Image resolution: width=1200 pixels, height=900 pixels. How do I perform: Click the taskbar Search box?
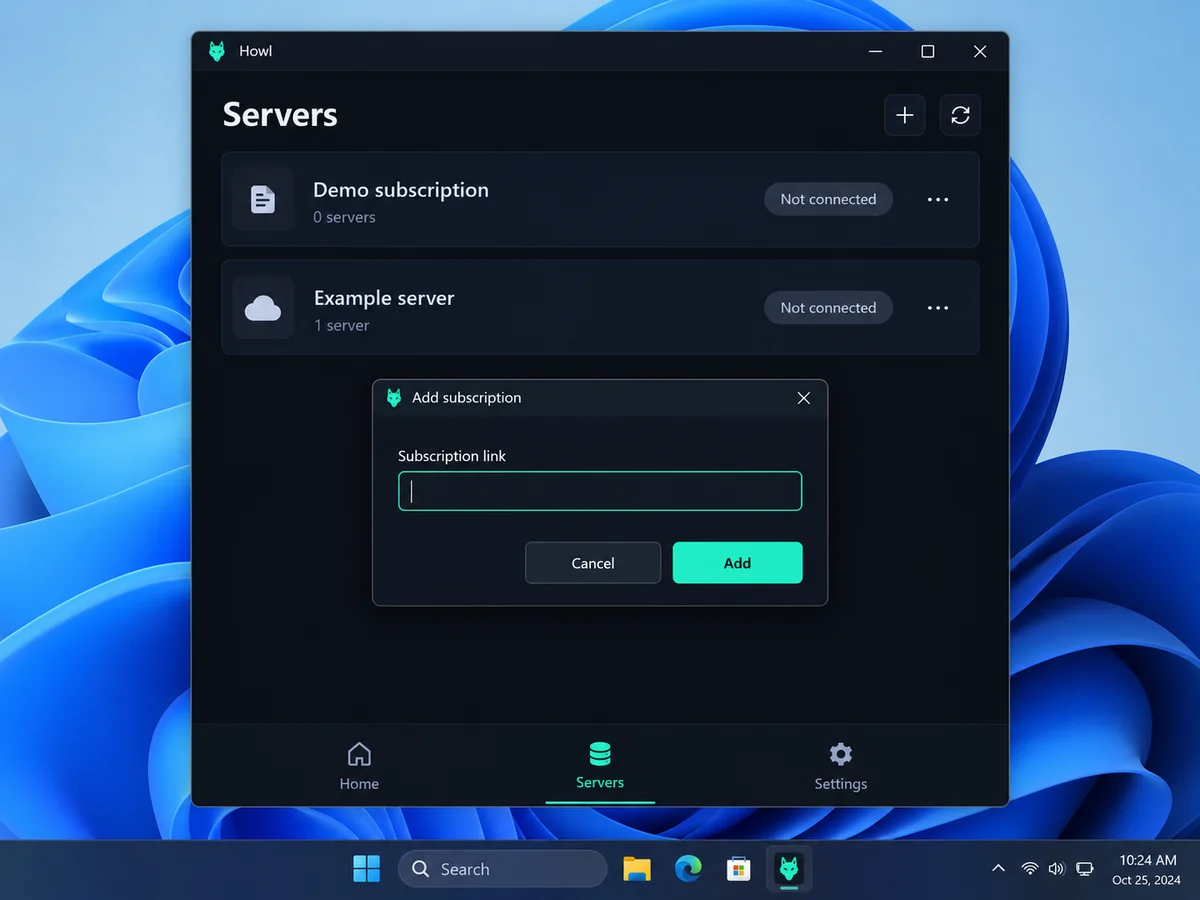pos(503,869)
